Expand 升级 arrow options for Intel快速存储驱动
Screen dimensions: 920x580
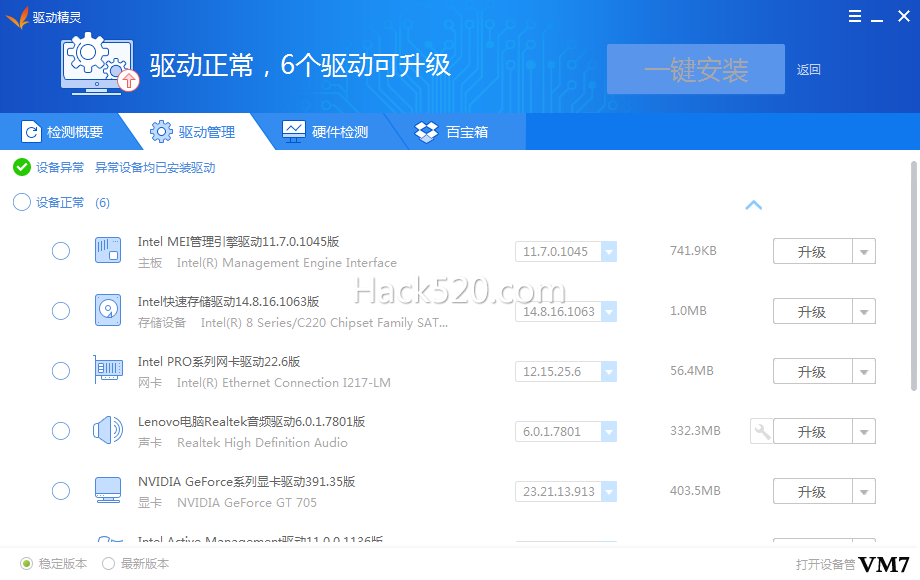click(864, 311)
